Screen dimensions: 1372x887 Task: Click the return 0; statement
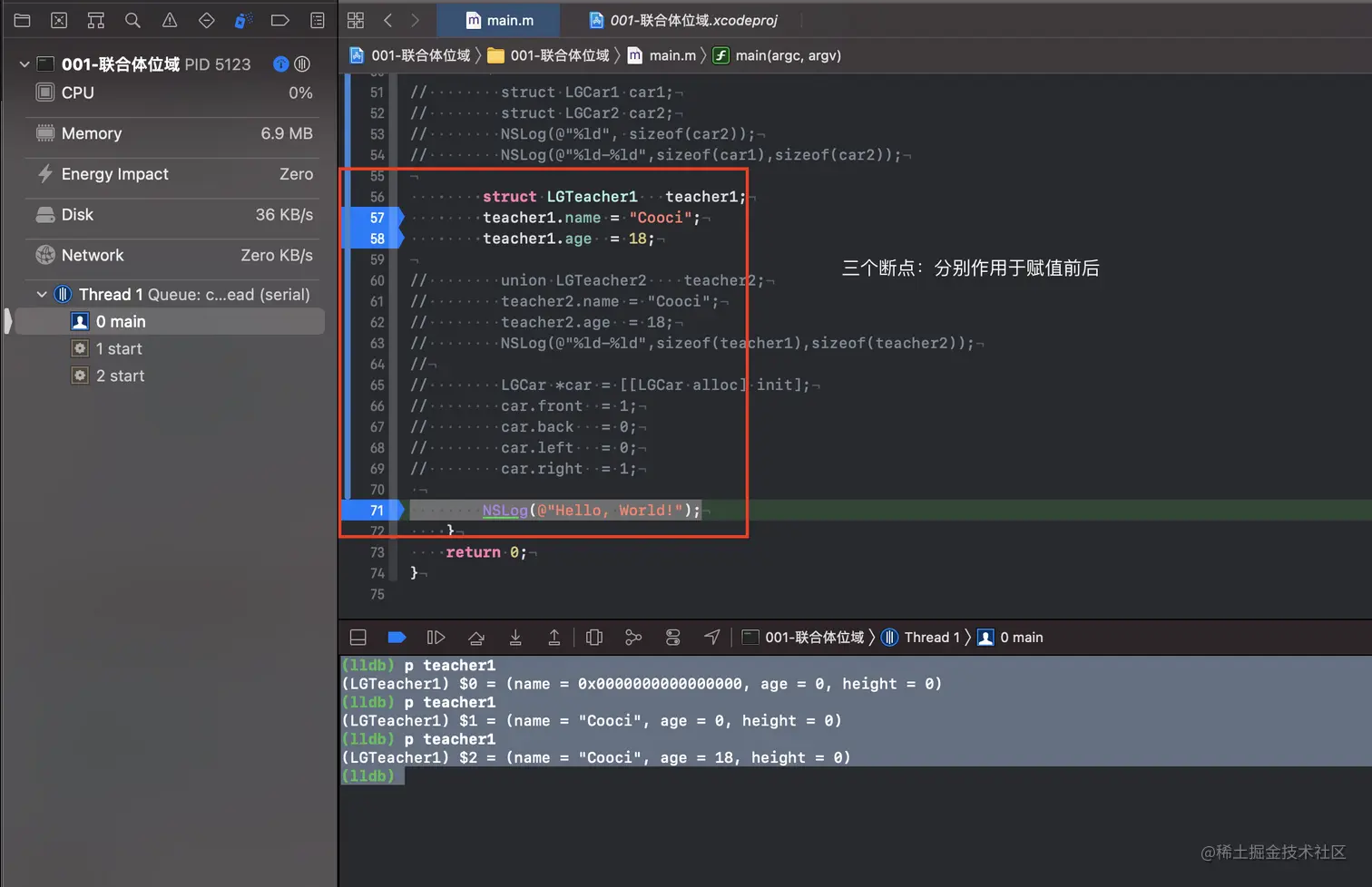(485, 552)
